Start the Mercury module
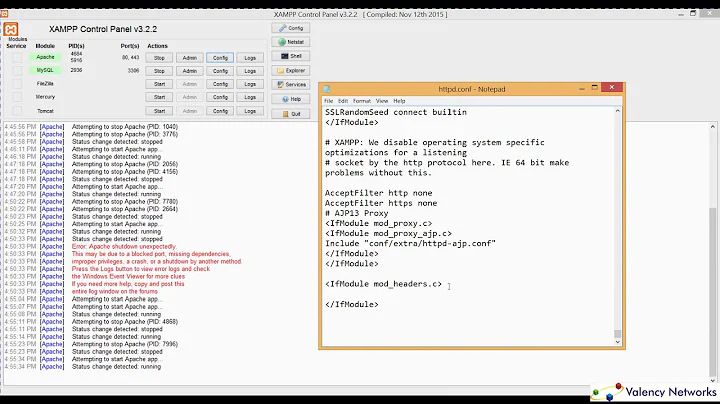Image resolution: width=720 pixels, height=404 pixels. (159, 97)
